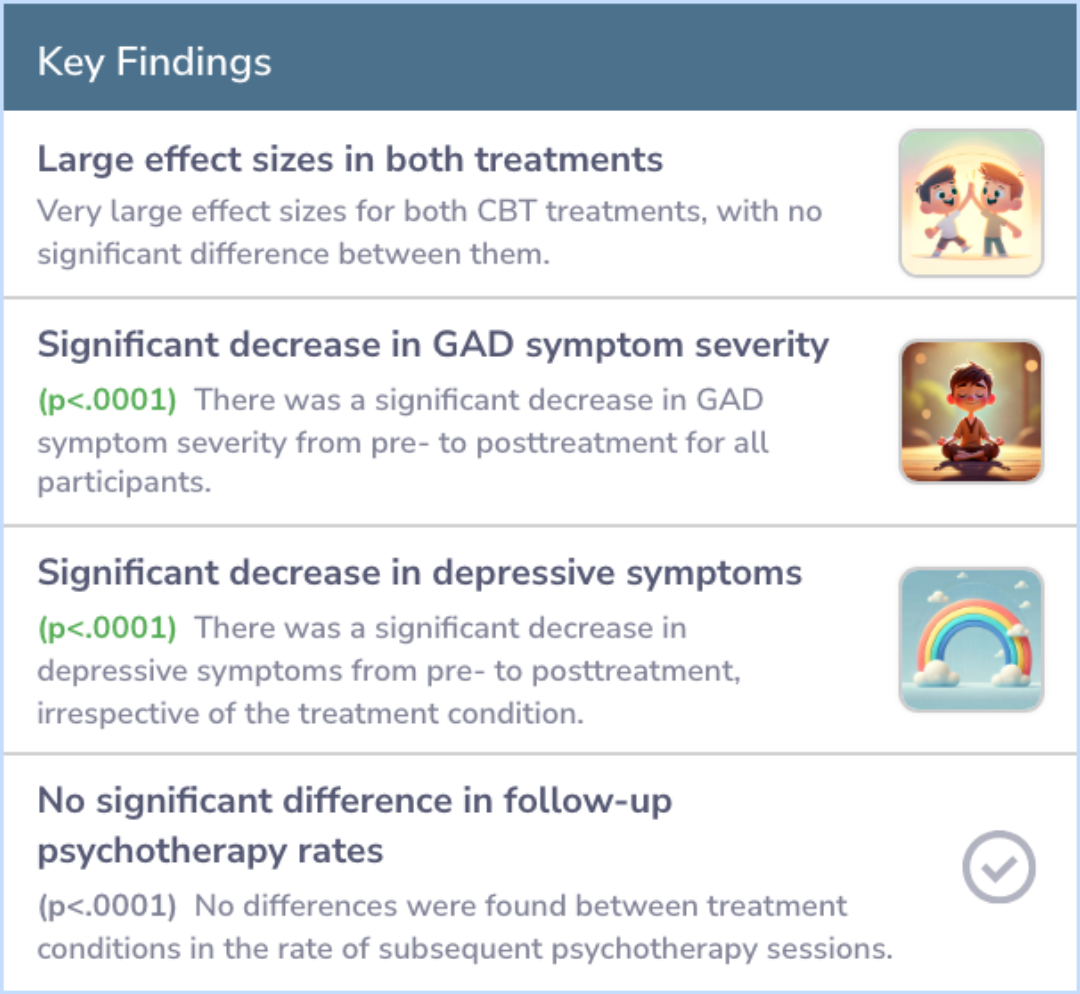The image size is (1080, 994).
Task: Click 'Significant decrease in depressive symptoms' heading
Action: pyautogui.click(x=419, y=573)
